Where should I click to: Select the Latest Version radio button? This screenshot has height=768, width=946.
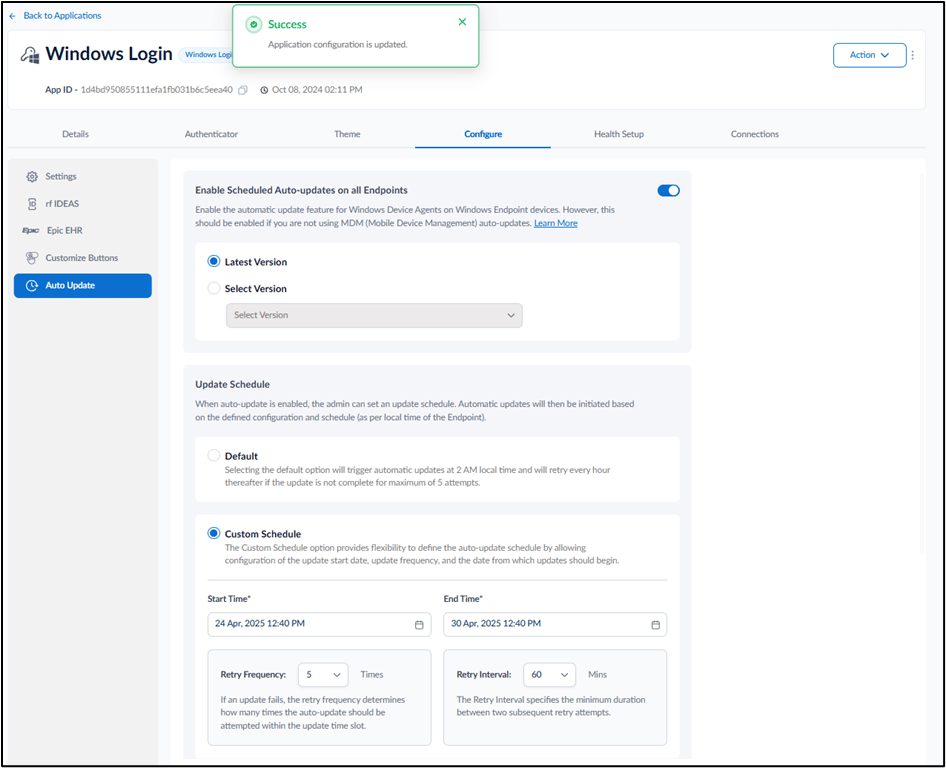[x=214, y=261]
